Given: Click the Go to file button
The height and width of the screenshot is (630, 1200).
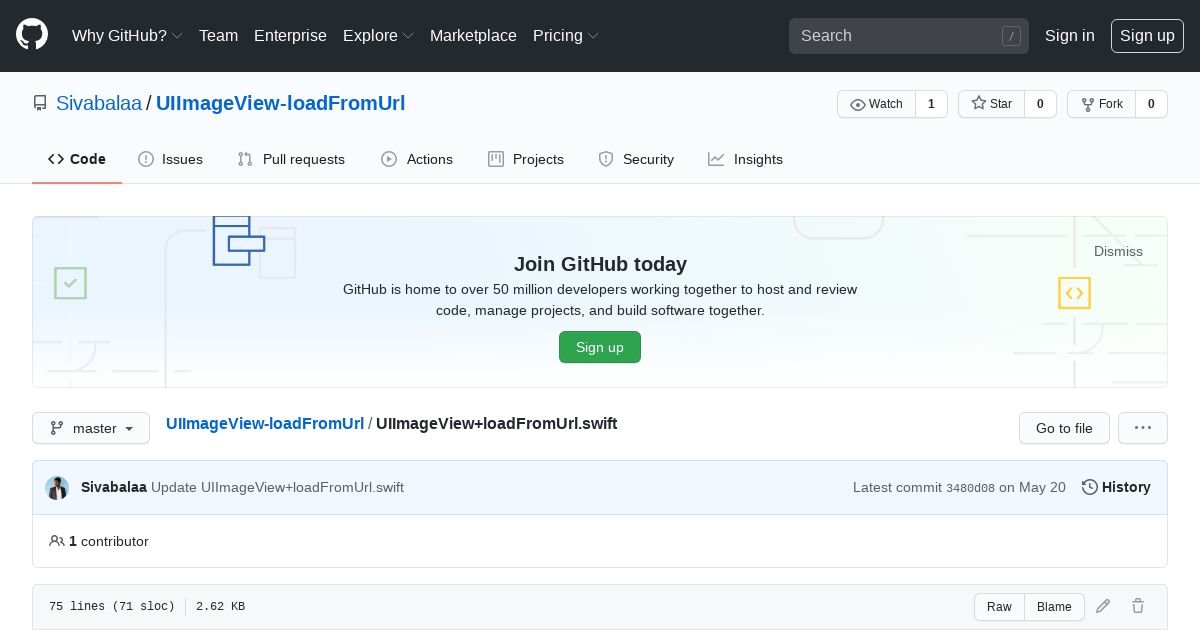Looking at the screenshot, I should [1064, 428].
